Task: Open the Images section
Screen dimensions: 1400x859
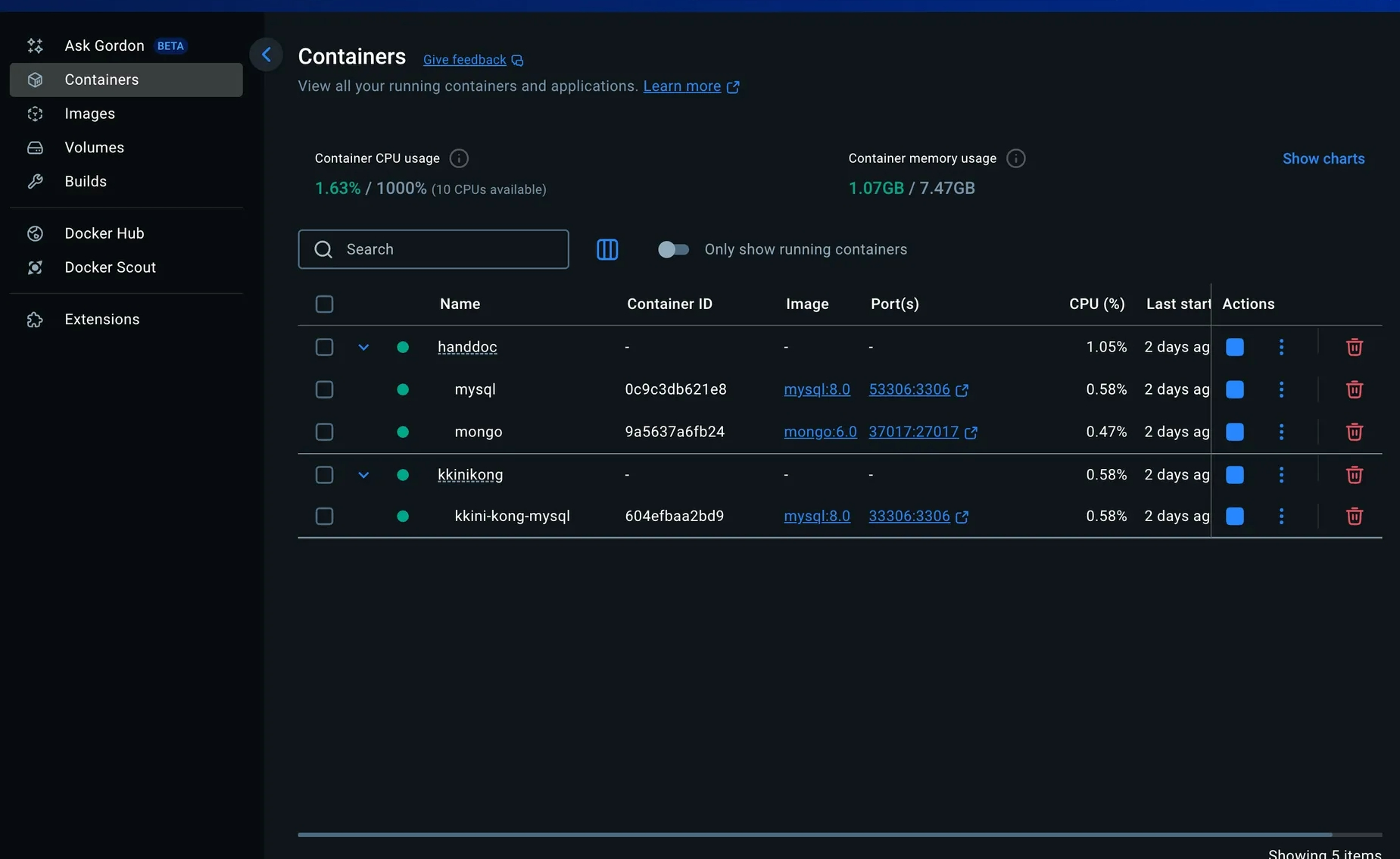Action: pos(126,114)
